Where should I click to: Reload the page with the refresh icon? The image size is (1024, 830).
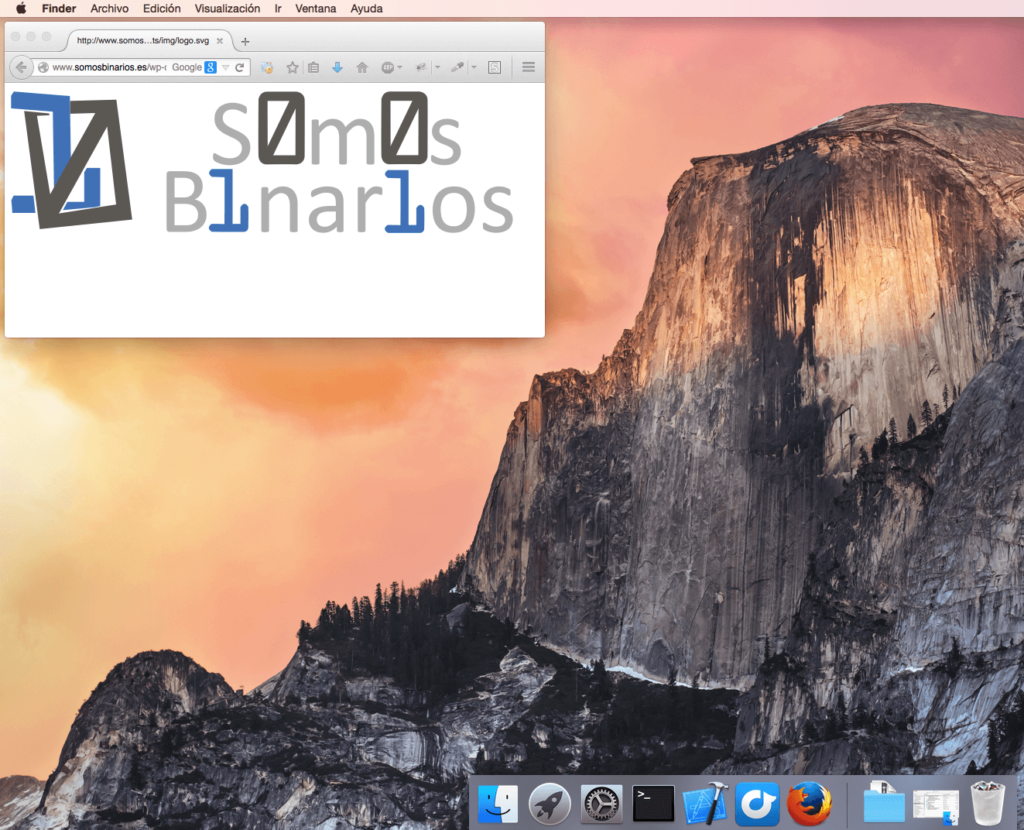click(x=240, y=67)
